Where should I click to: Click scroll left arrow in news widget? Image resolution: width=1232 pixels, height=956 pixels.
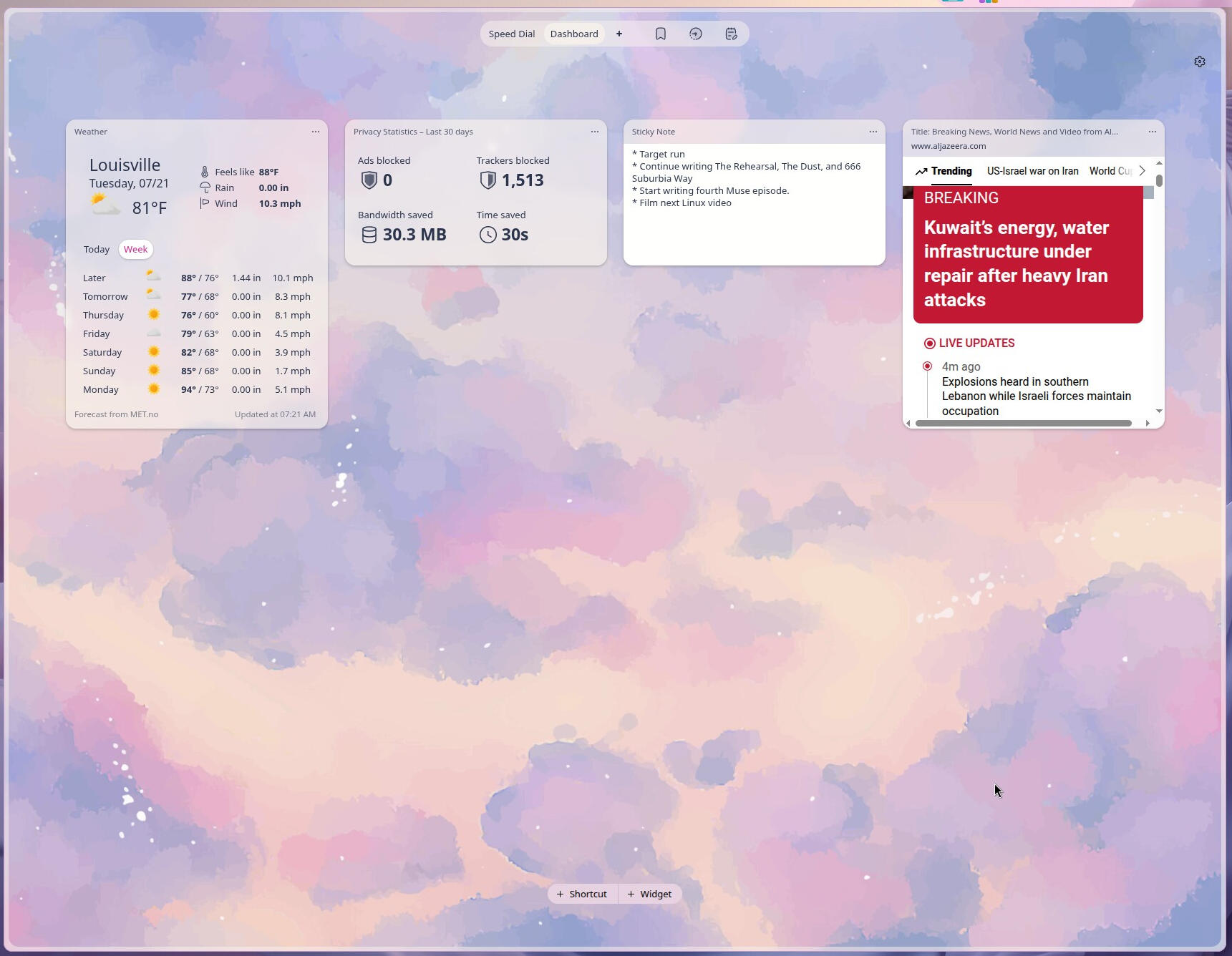click(x=908, y=424)
